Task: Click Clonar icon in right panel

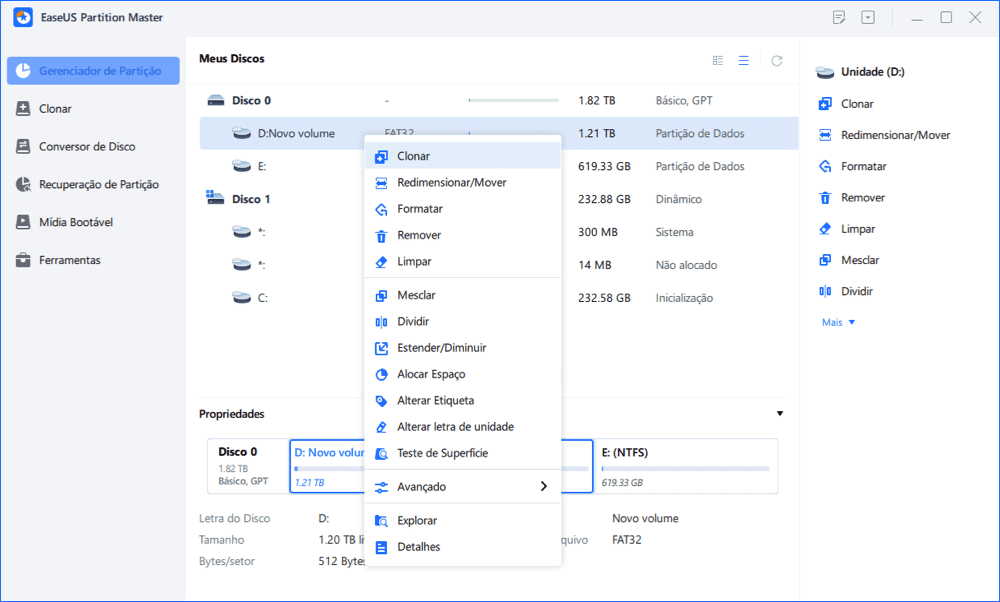Action: coord(825,104)
